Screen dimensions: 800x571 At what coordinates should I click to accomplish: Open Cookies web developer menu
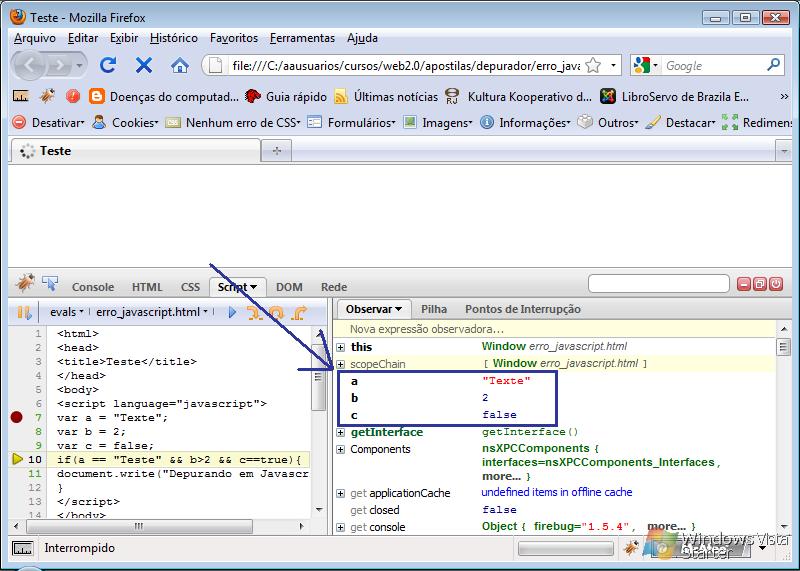[126, 122]
